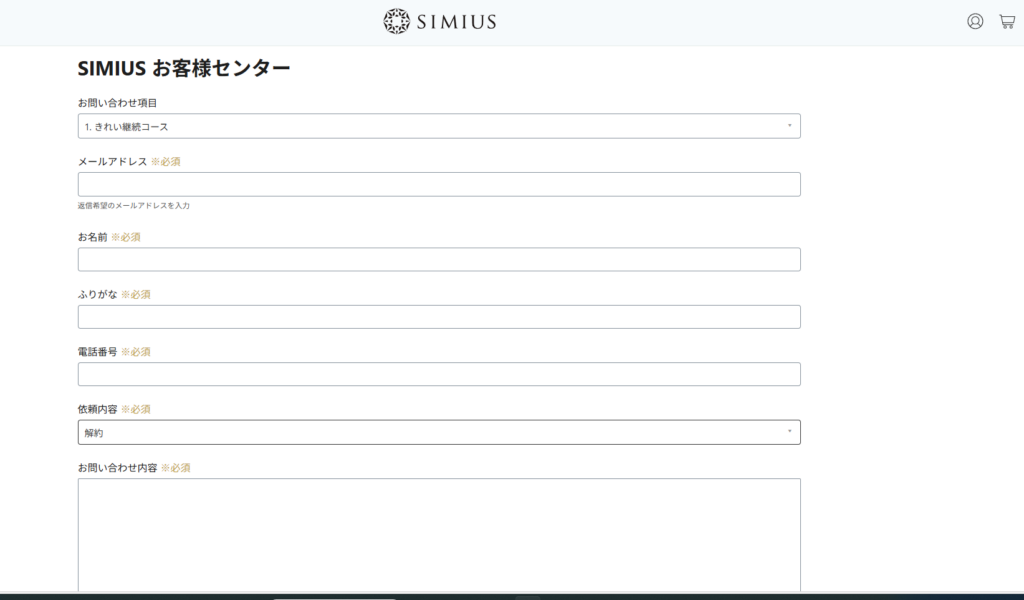Viewport: 1024px width, 600px height.
Task: Click the 電話番号 field label
Action: (97, 352)
